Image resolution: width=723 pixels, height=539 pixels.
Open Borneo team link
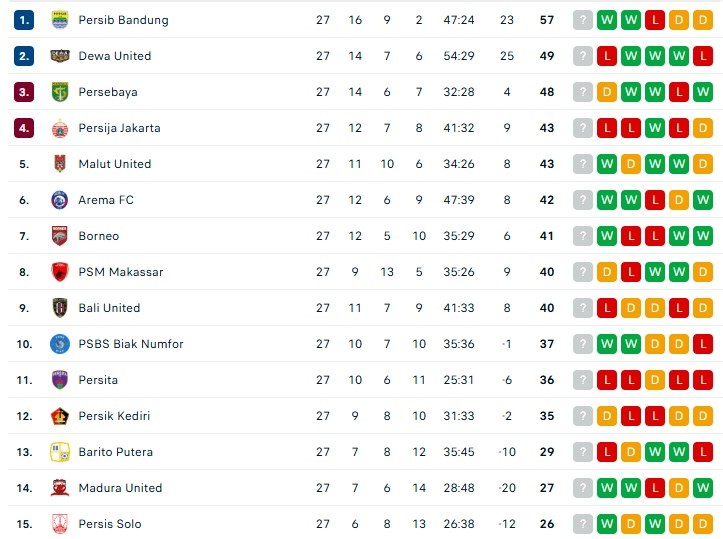click(x=99, y=236)
